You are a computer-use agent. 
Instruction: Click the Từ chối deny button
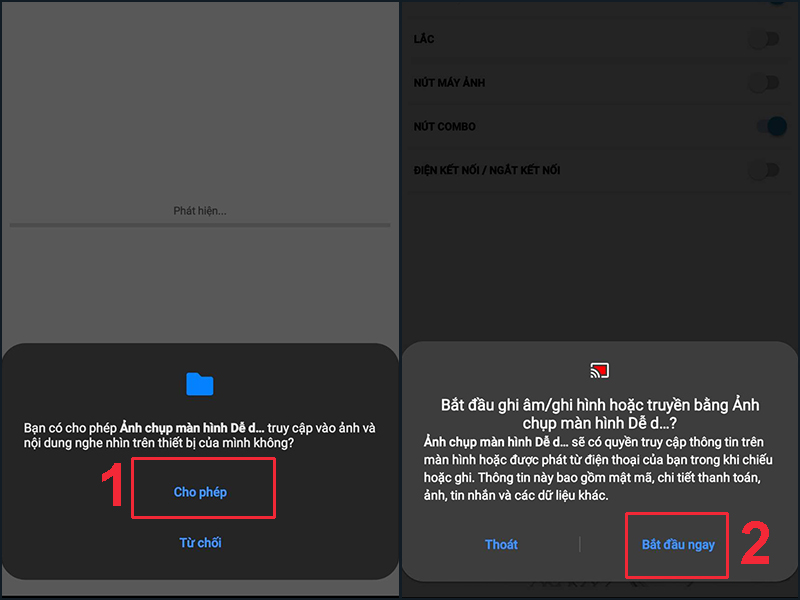200,542
